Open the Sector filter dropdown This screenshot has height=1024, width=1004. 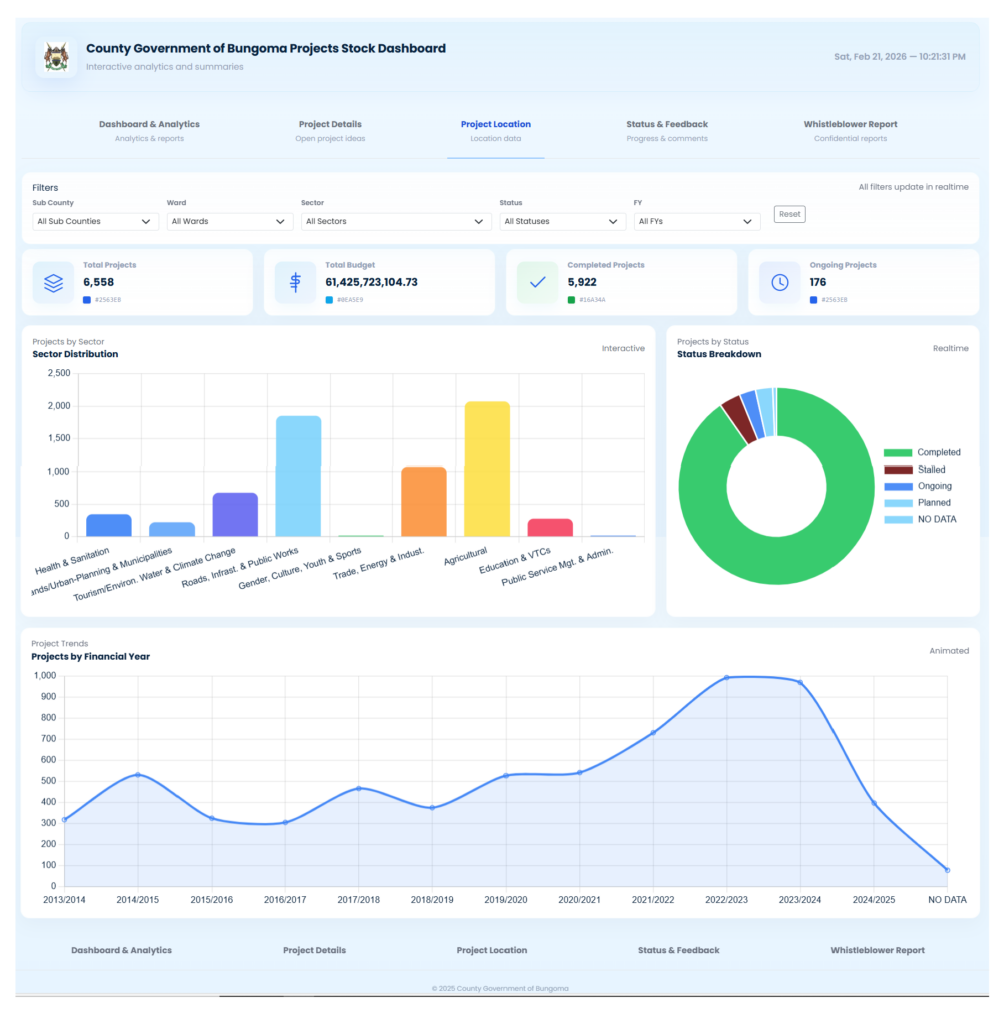click(395, 221)
